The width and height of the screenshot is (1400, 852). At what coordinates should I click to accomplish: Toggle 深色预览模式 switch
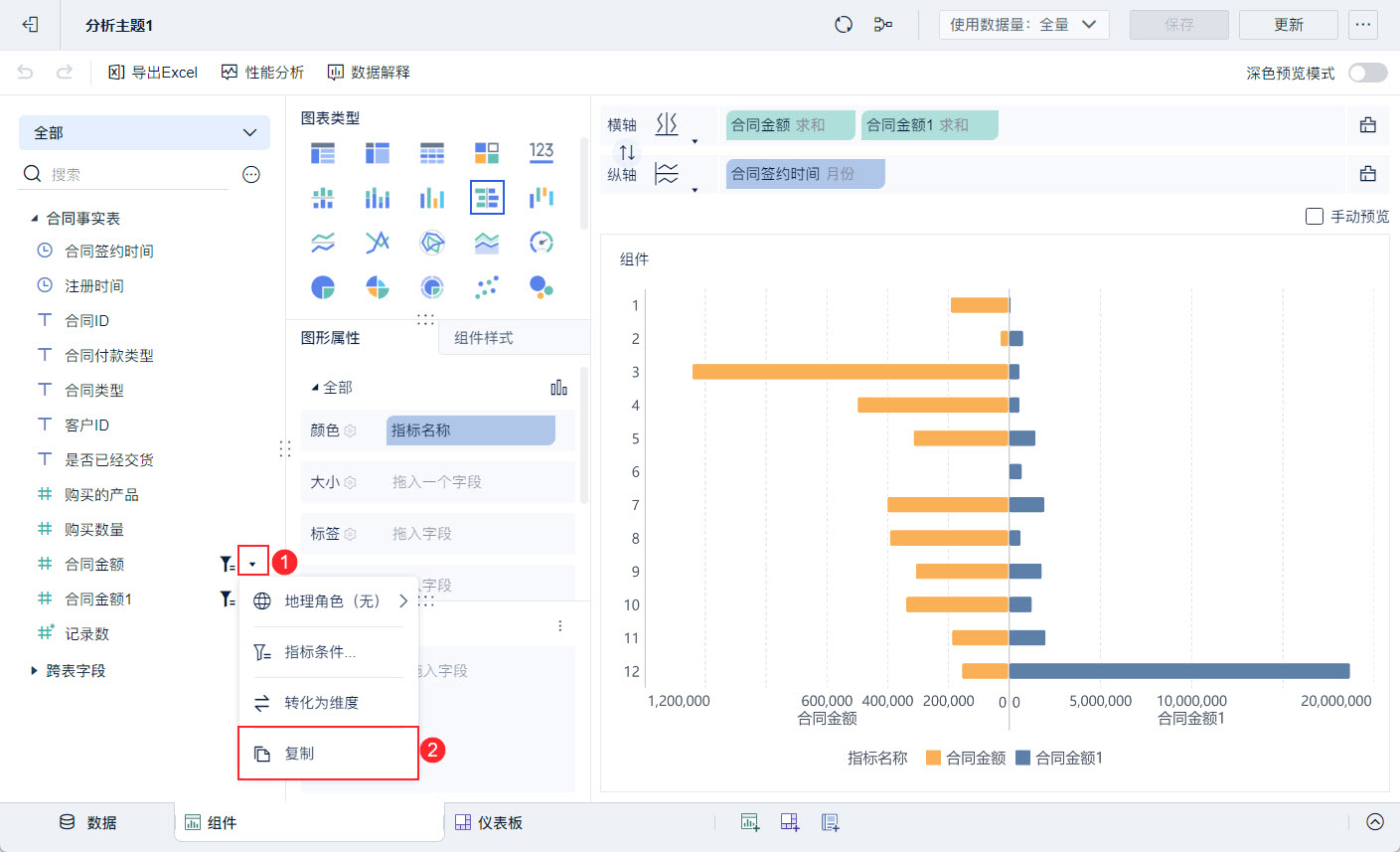coord(1368,73)
